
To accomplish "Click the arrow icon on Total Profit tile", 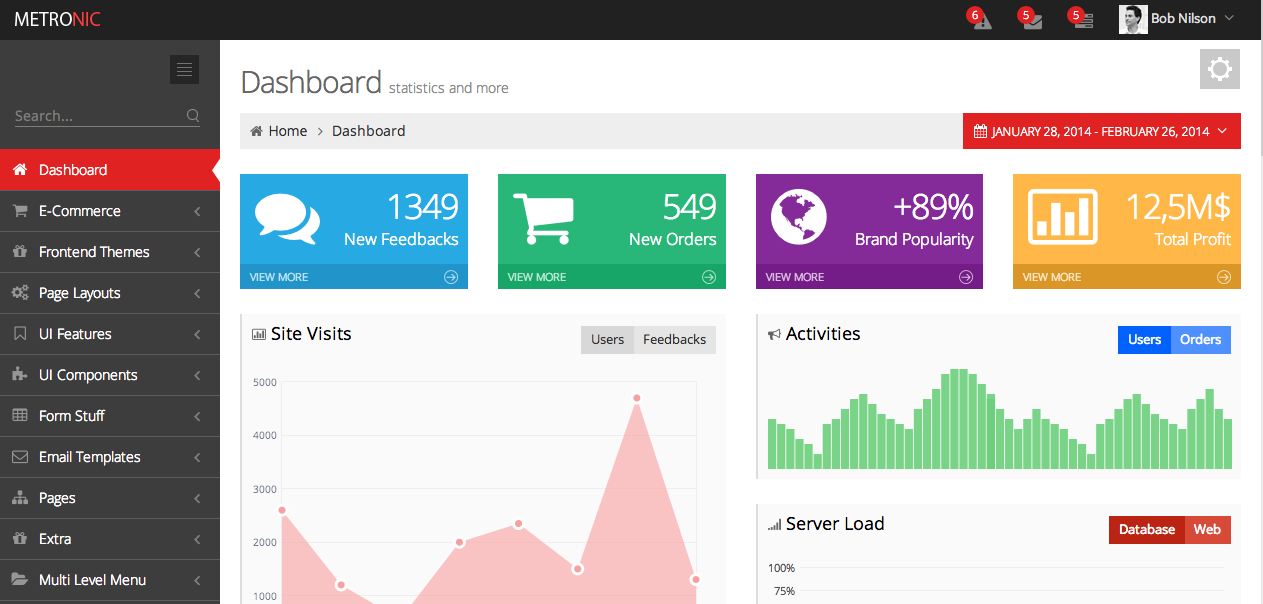I will pos(1224,277).
